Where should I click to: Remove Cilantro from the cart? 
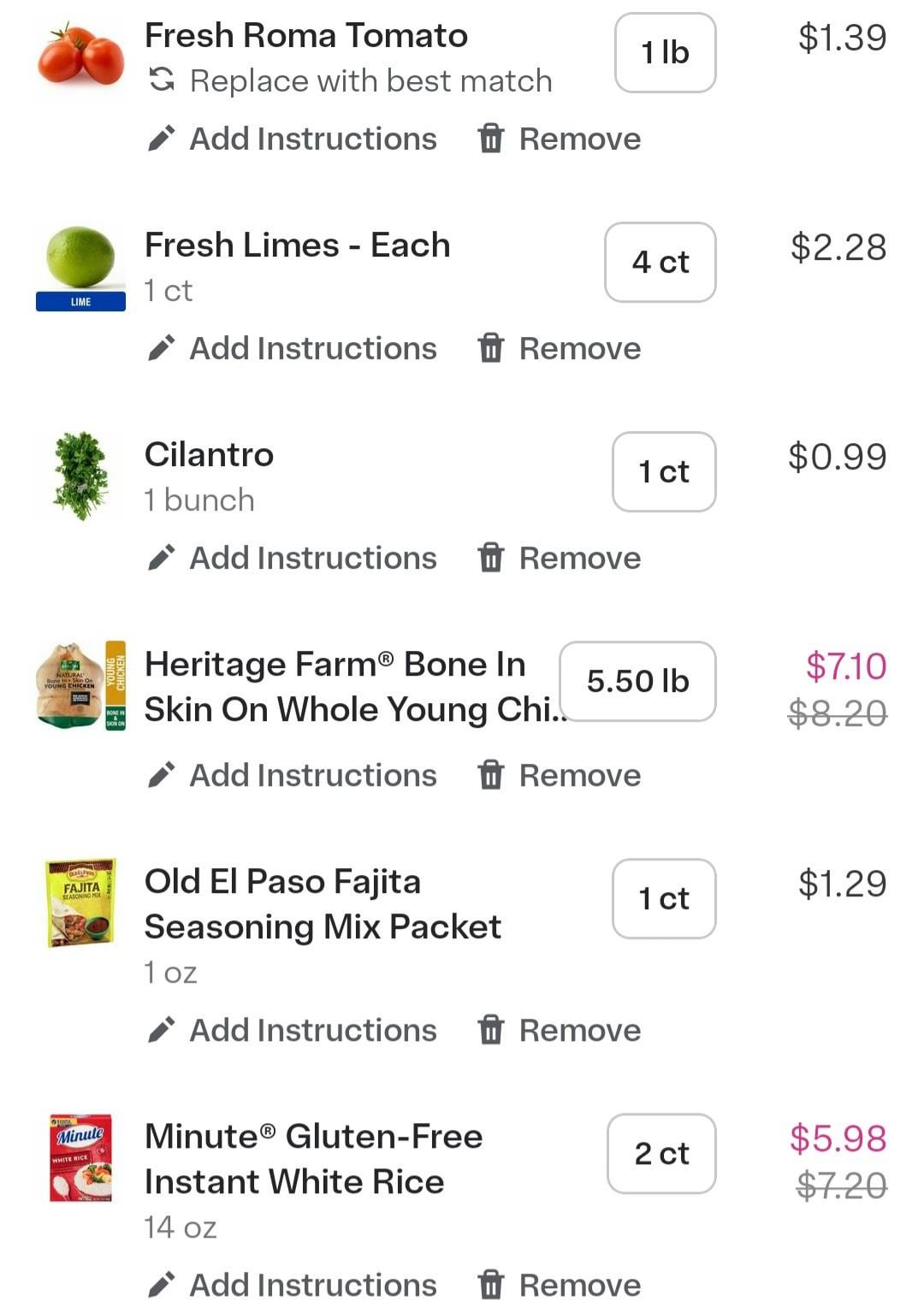tap(579, 558)
